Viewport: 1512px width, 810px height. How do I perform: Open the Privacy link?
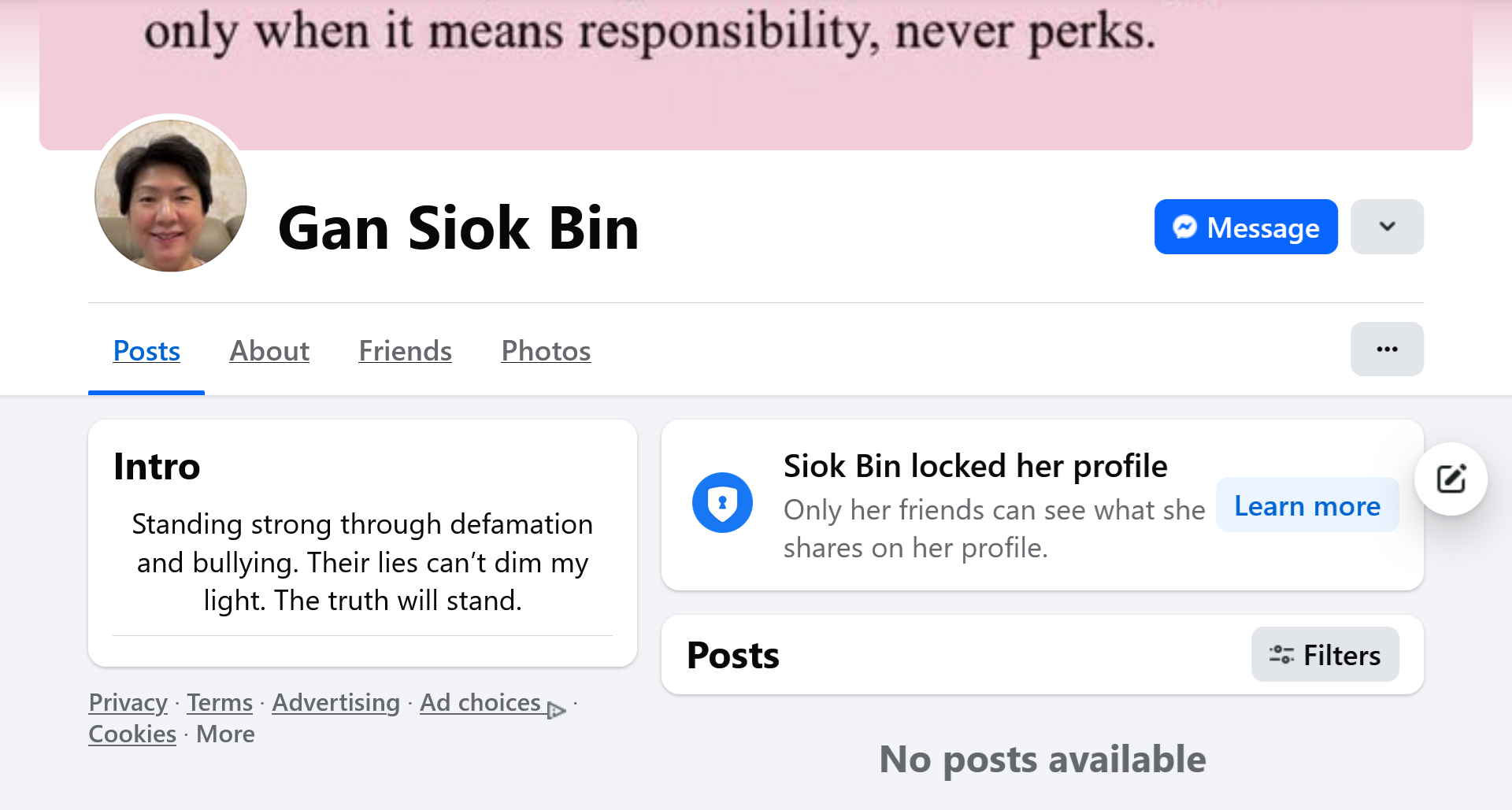128,702
